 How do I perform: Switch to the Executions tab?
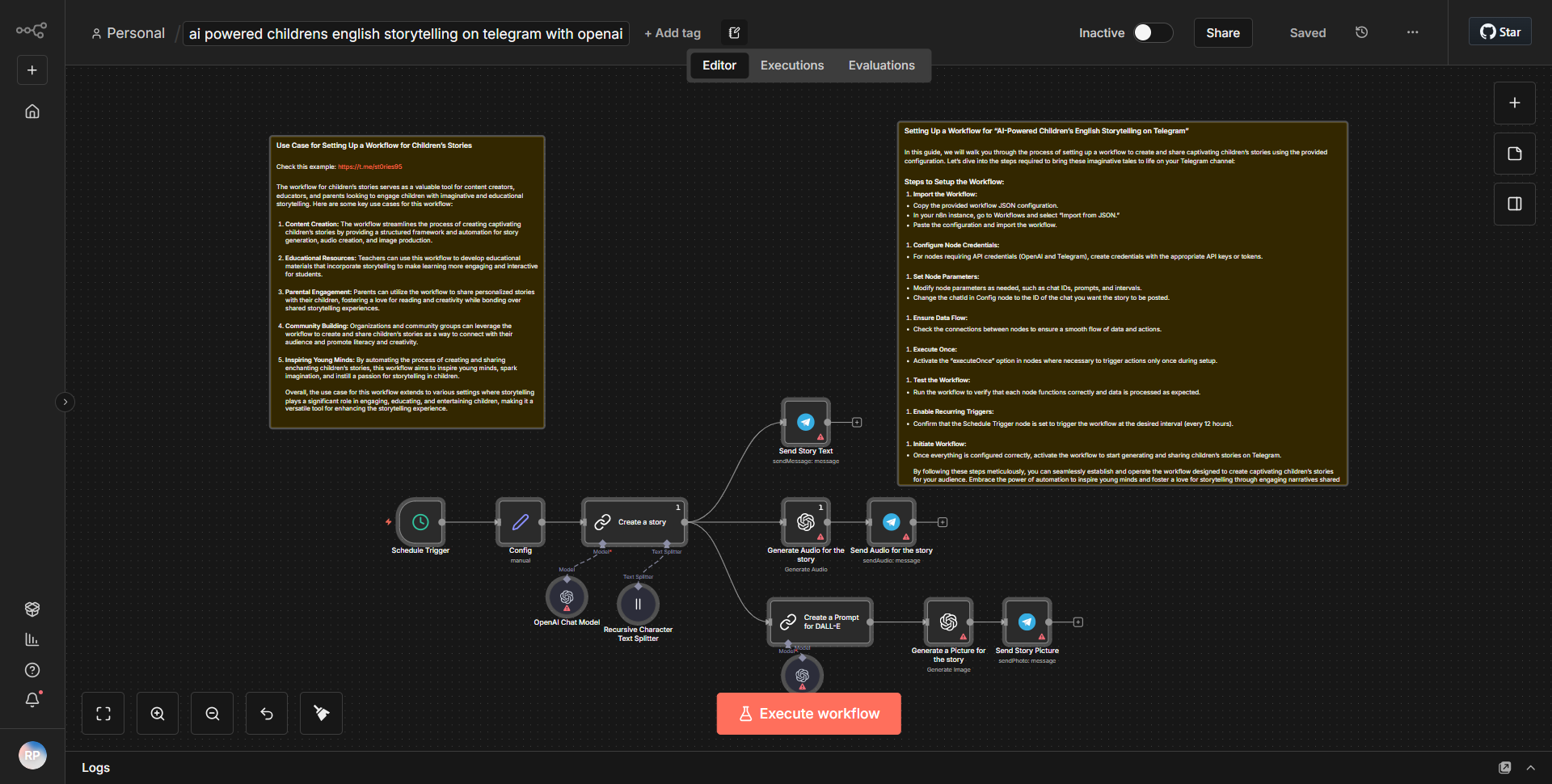click(x=792, y=65)
